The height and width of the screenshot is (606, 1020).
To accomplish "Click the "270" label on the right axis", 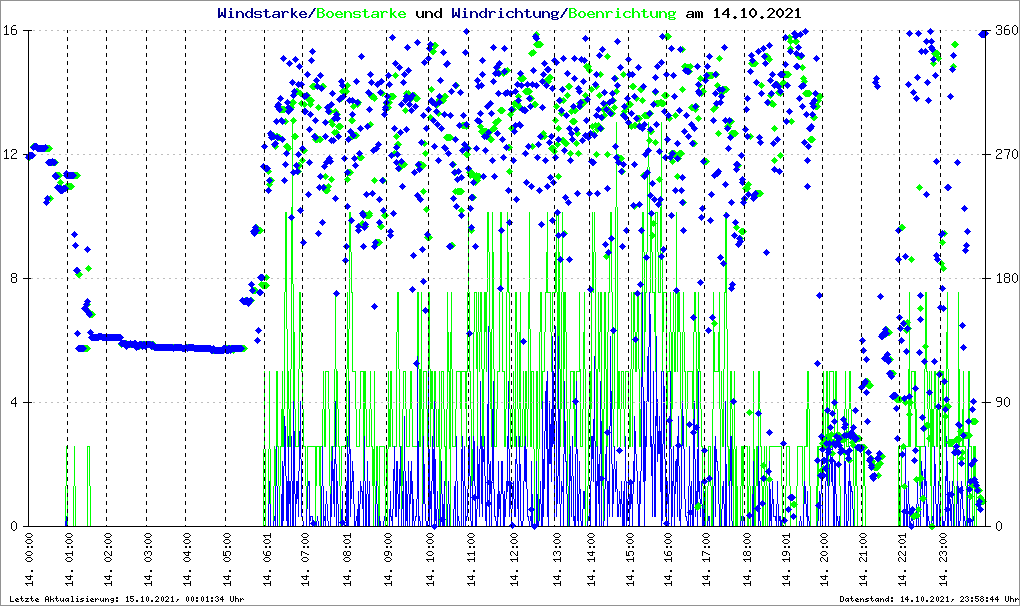I will (x=1005, y=155).
